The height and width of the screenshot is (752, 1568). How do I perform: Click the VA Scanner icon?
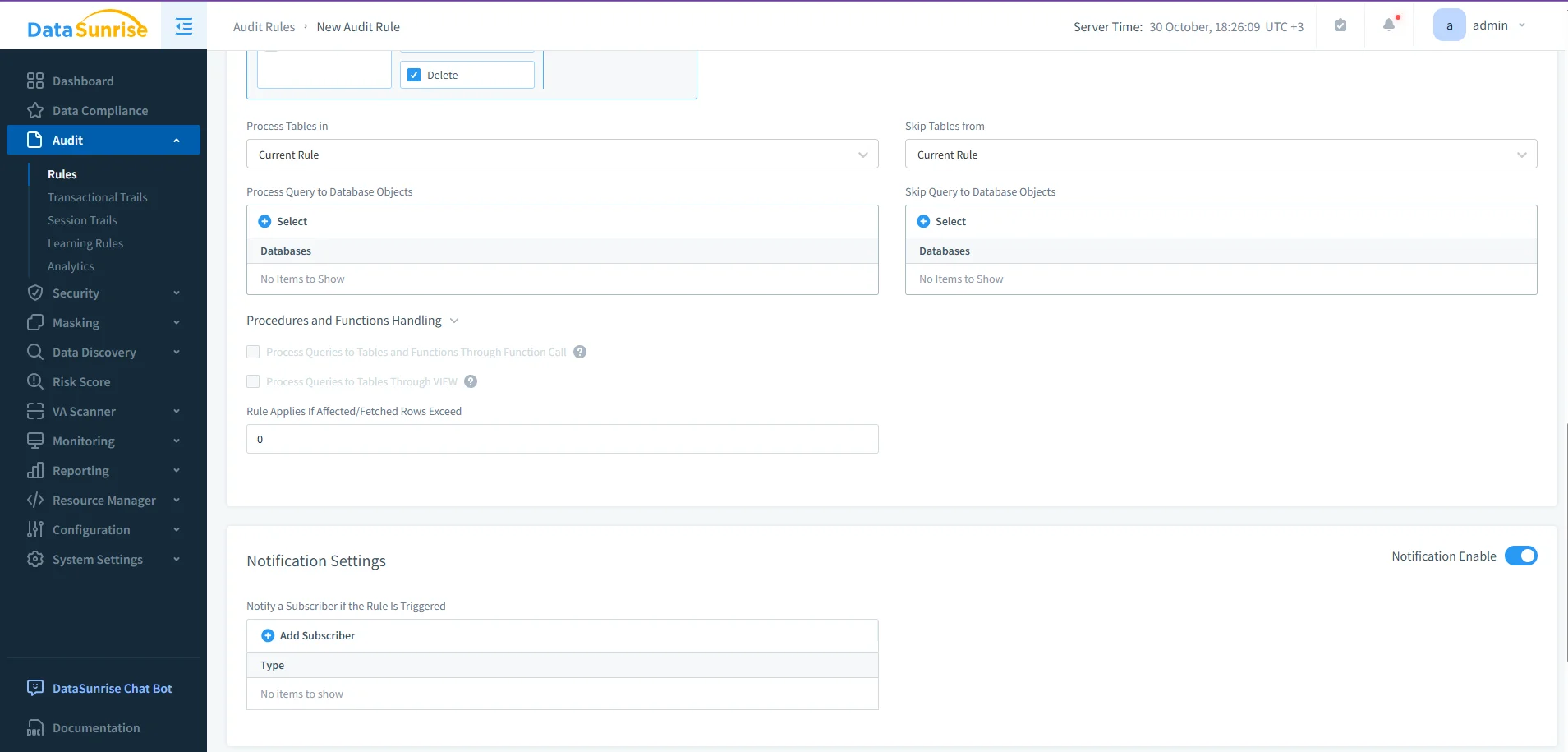pos(34,411)
